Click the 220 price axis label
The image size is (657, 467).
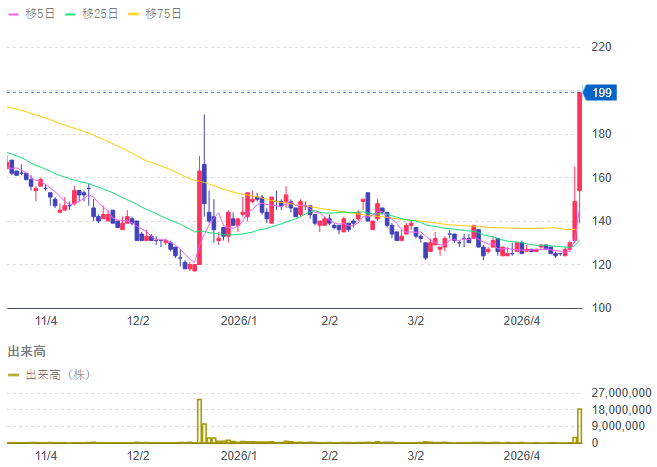point(601,47)
